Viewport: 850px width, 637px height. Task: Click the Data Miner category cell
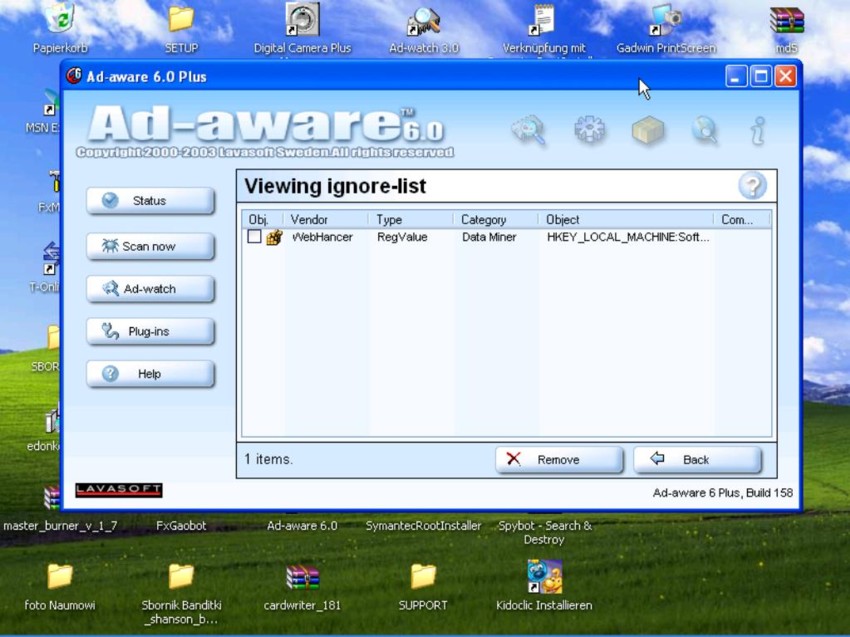coord(489,237)
